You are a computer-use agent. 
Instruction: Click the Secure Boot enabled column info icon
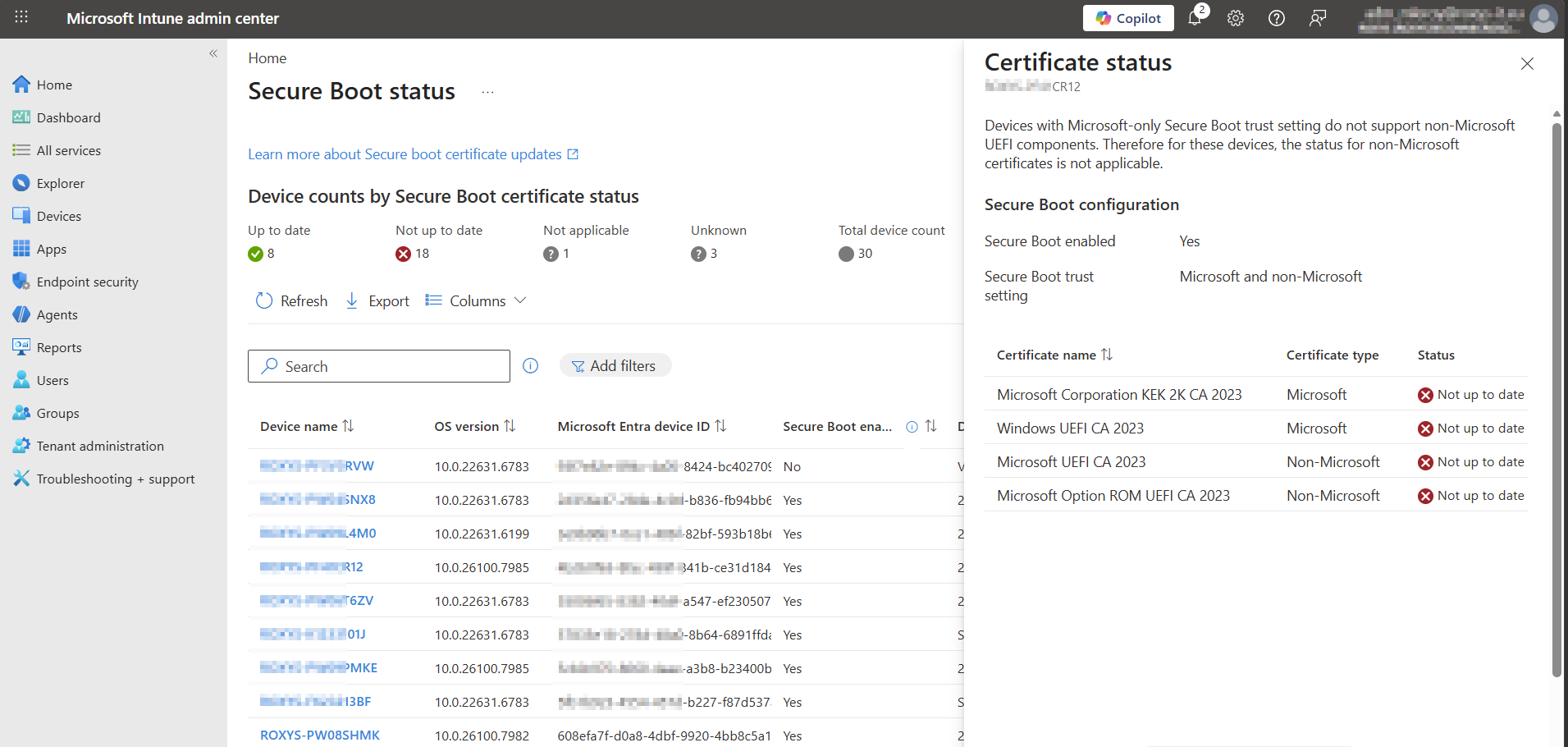[912, 427]
